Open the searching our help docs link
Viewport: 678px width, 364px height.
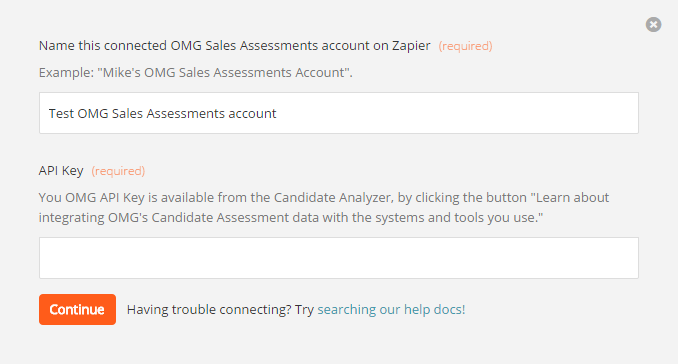[x=391, y=310]
